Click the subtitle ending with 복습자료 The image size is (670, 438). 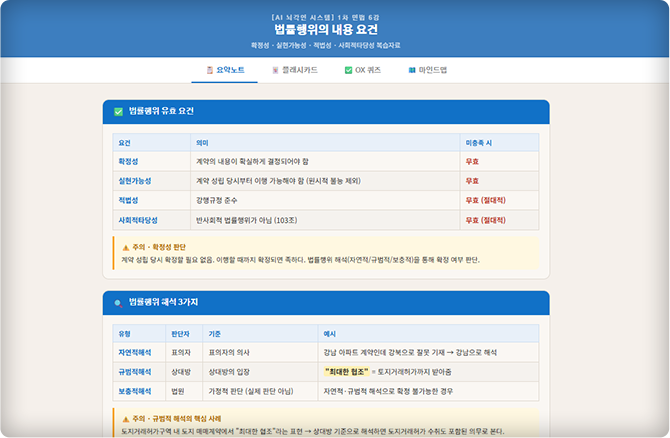click(326, 45)
